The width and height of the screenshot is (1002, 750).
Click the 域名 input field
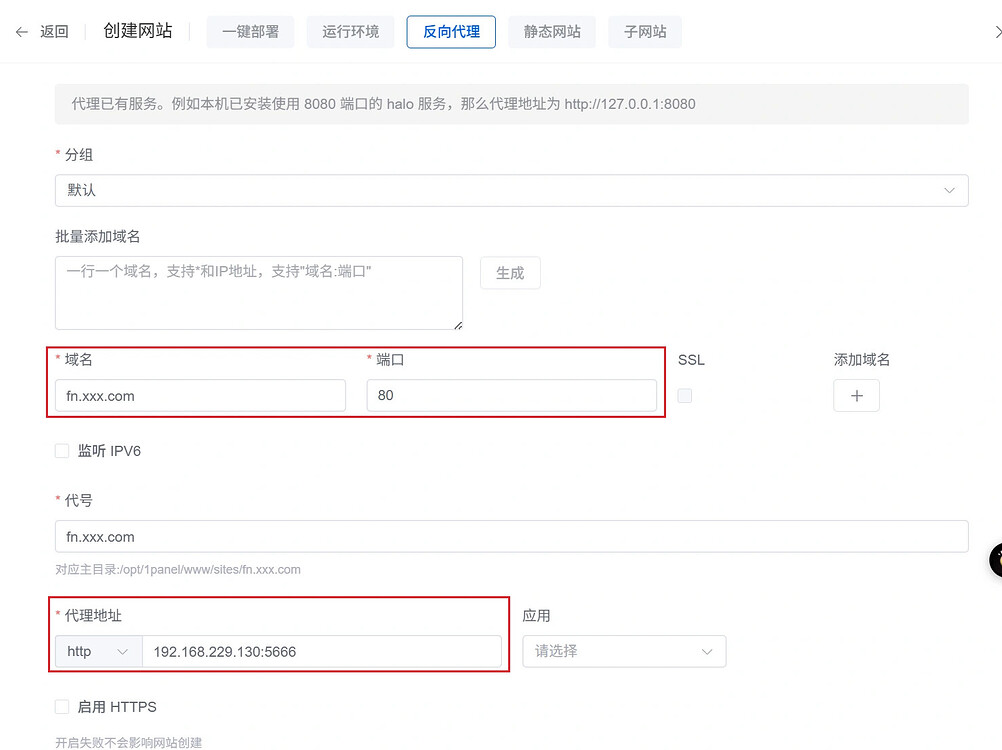tap(201, 395)
